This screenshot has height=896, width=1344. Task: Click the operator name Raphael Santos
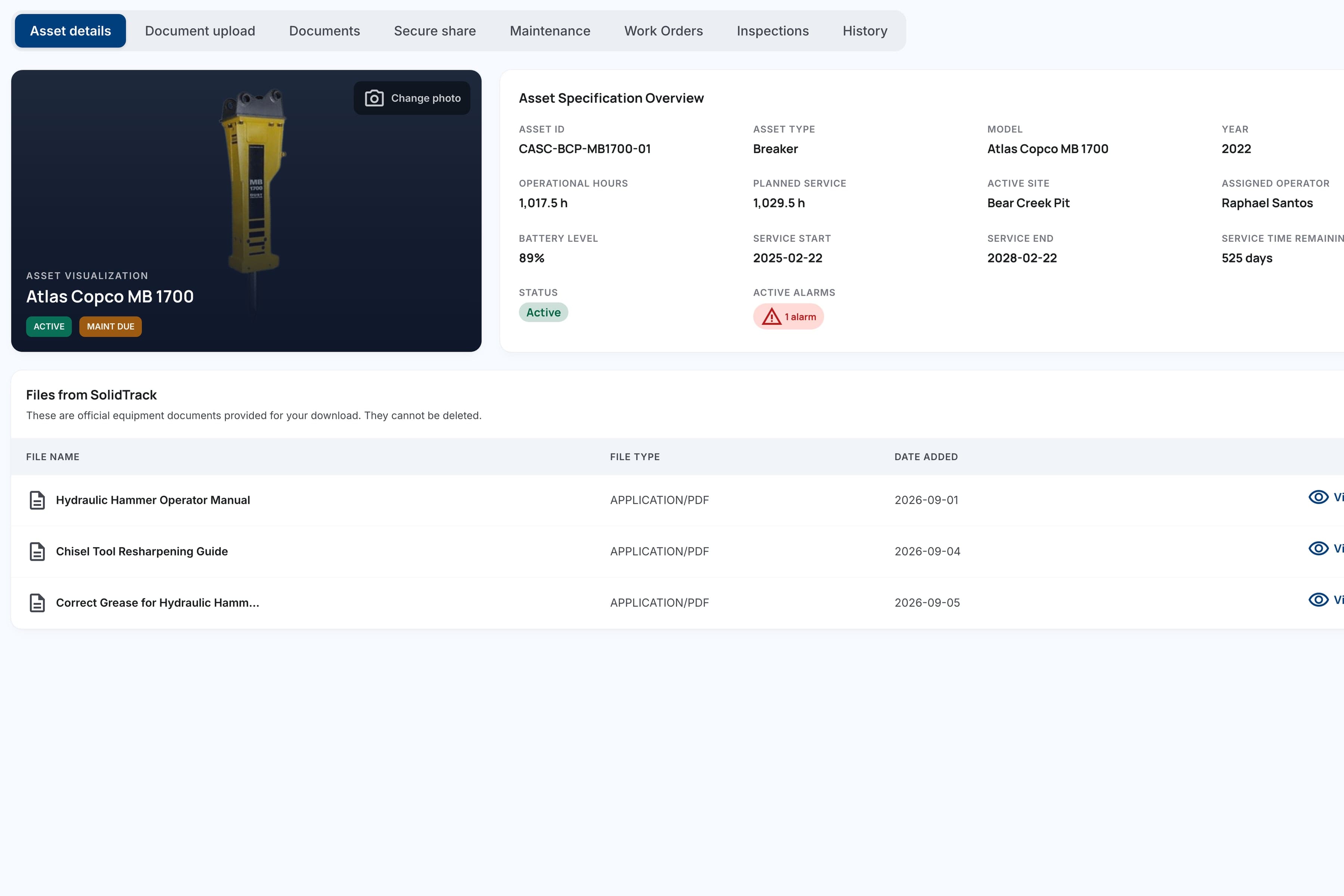(x=1267, y=203)
